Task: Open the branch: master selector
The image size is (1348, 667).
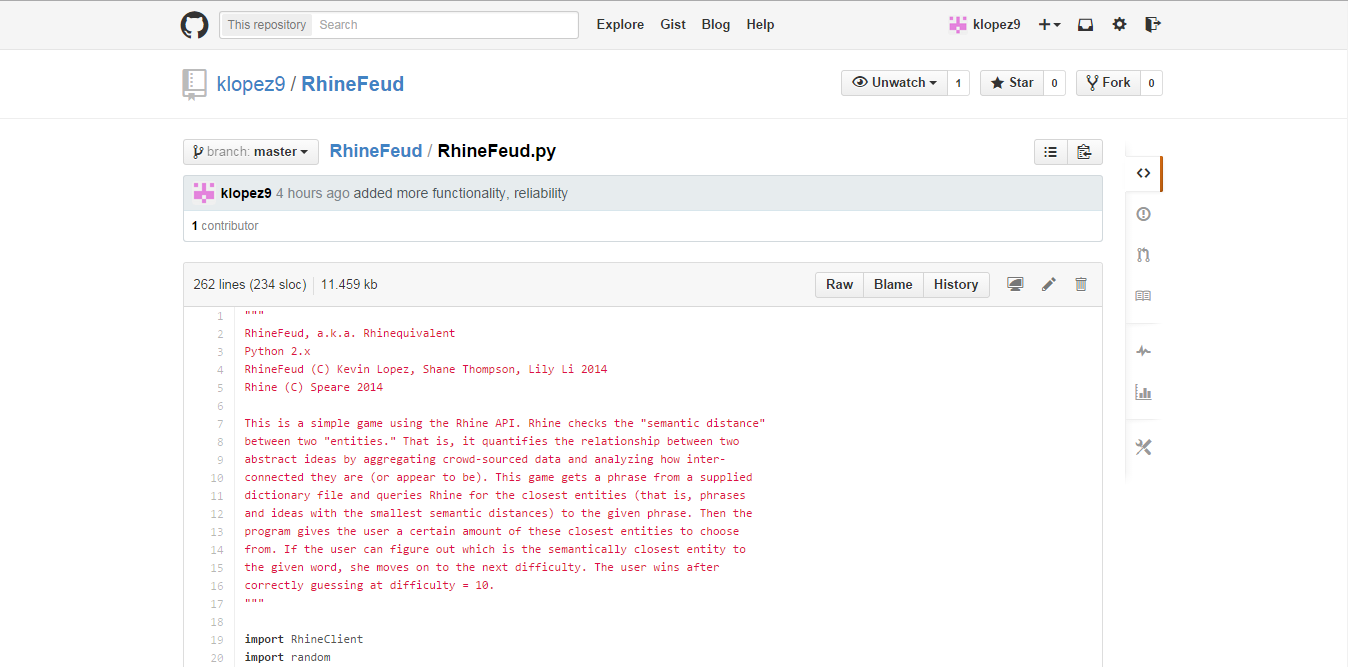Action: coord(251,152)
